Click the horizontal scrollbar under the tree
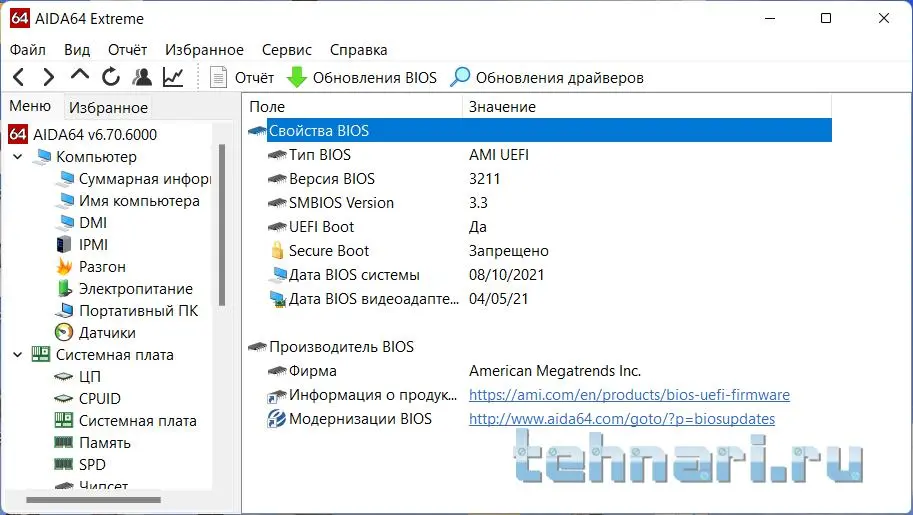Viewport: 913px width, 515px height. click(x=93, y=500)
